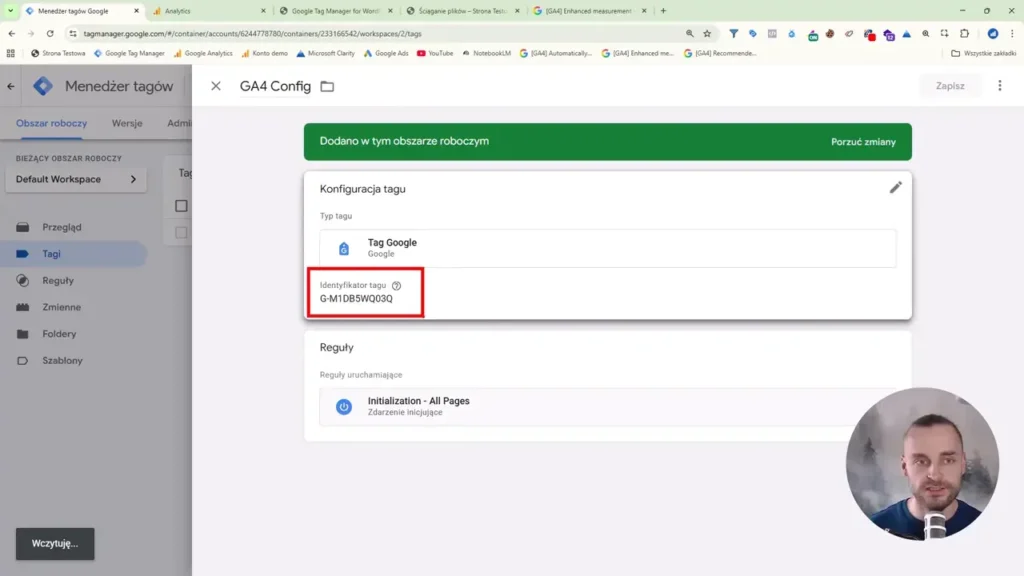Open the Google Ads bookmark
1024x576 pixels.
386,54
